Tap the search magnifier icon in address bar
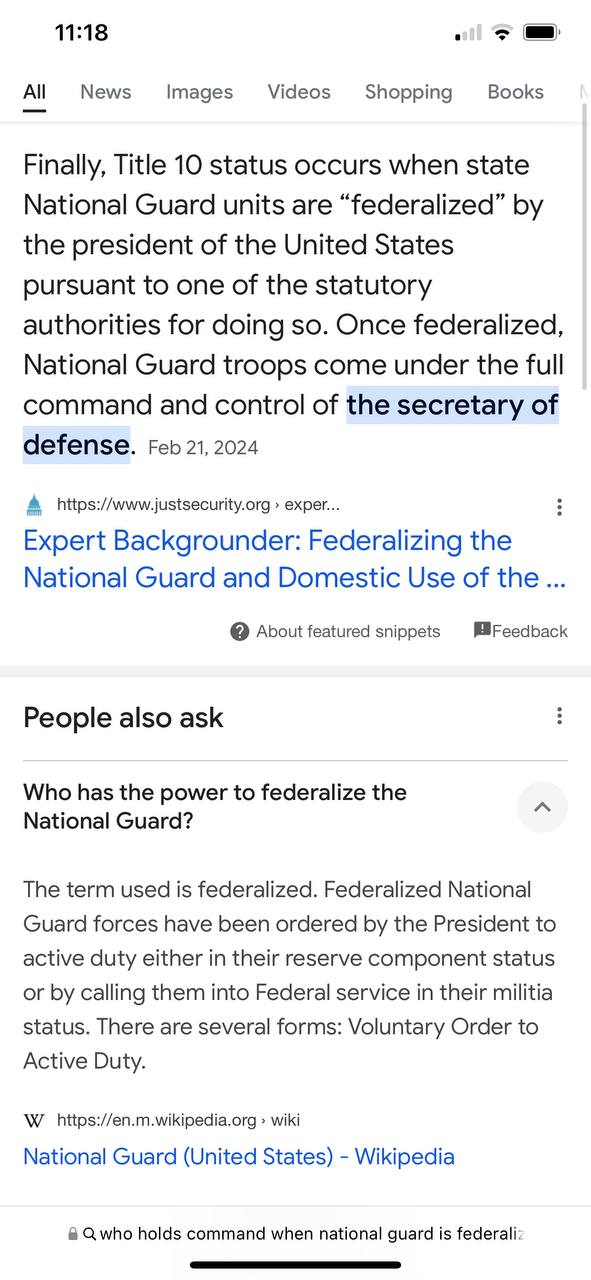591x1280 pixels. pos(90,1234)
